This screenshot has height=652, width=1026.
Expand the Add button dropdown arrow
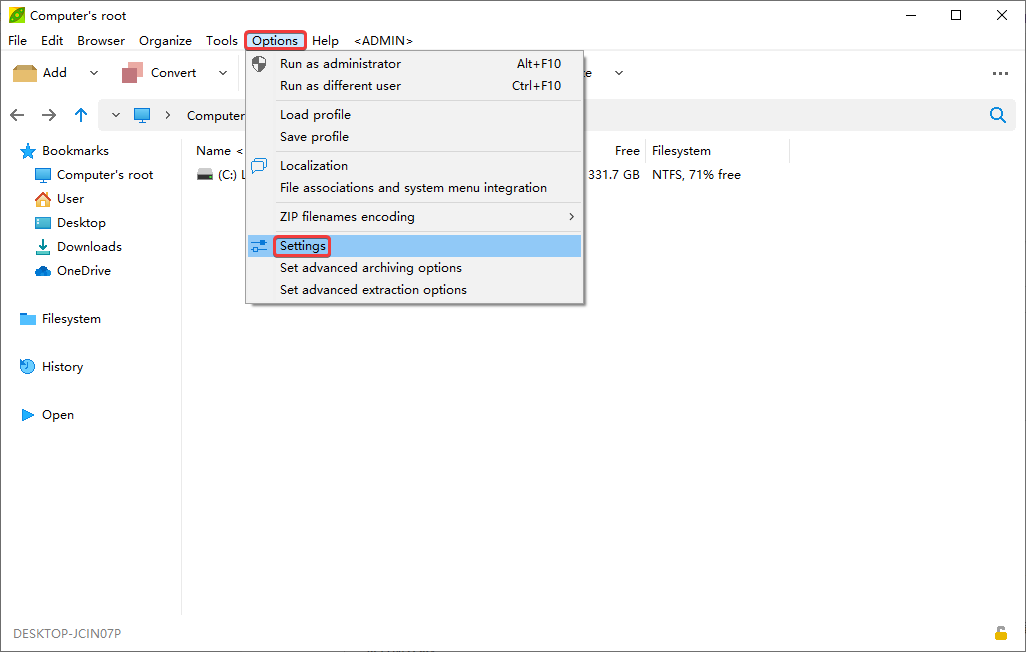(94, 73)
